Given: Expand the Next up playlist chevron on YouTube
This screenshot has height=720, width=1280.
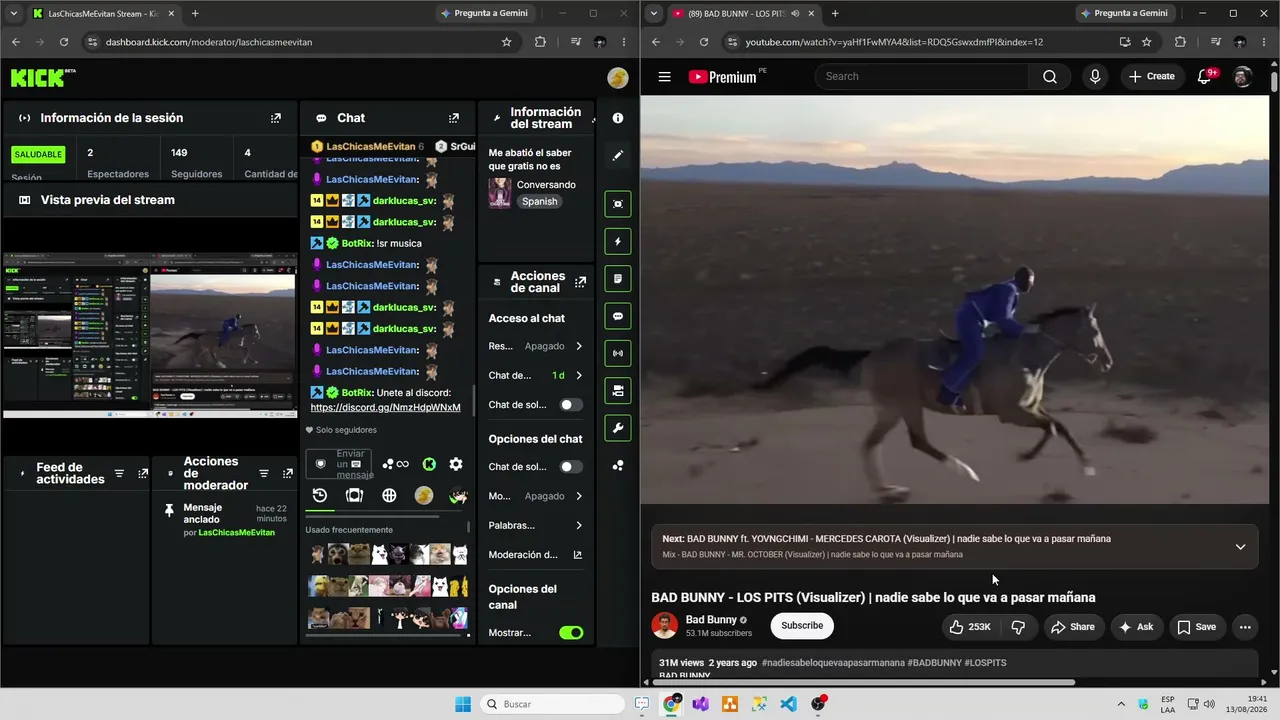Looking at the screenshot, I should [1240, 546].
